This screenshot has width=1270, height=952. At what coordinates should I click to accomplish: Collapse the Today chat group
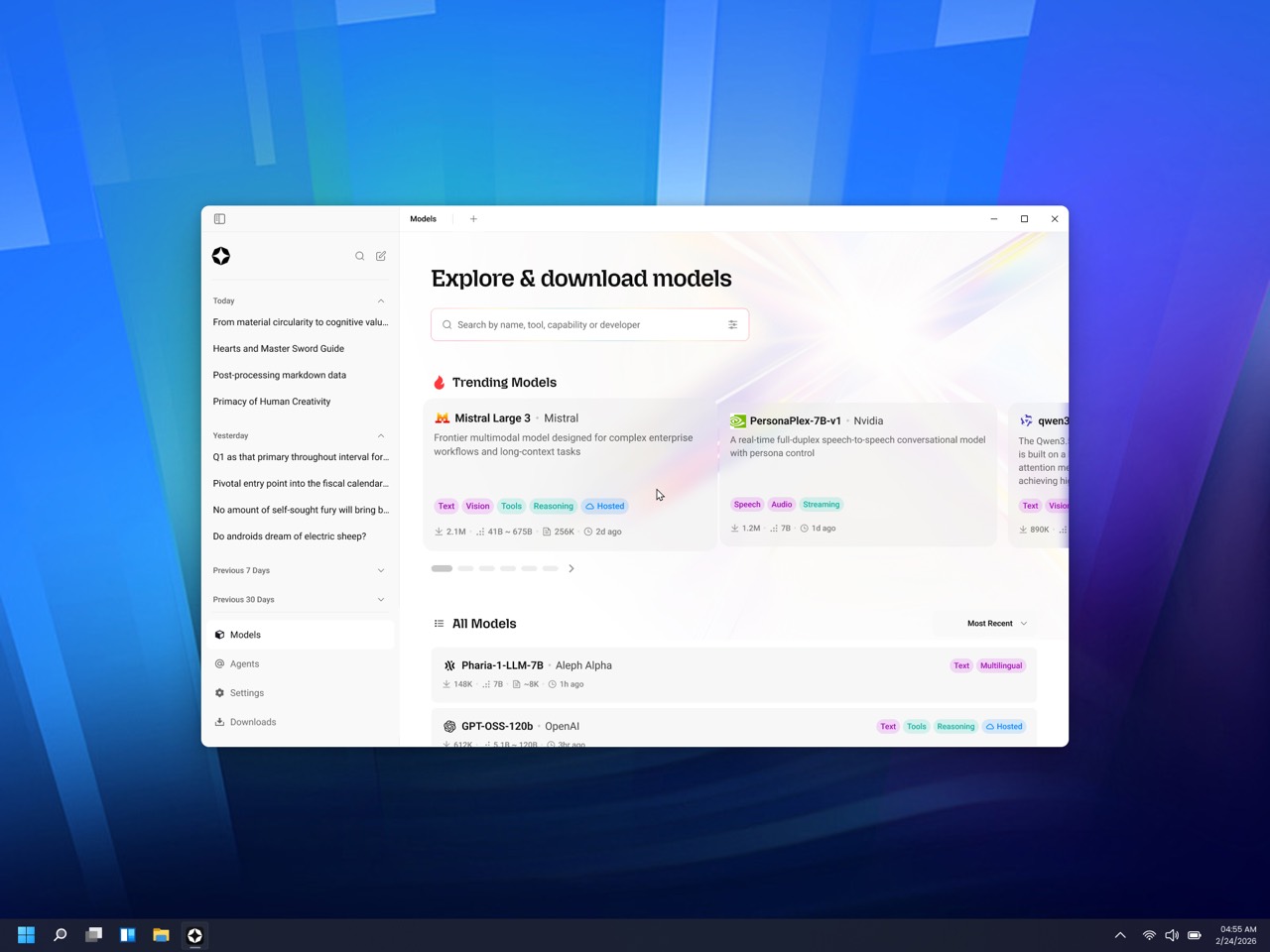pos(381,300)
